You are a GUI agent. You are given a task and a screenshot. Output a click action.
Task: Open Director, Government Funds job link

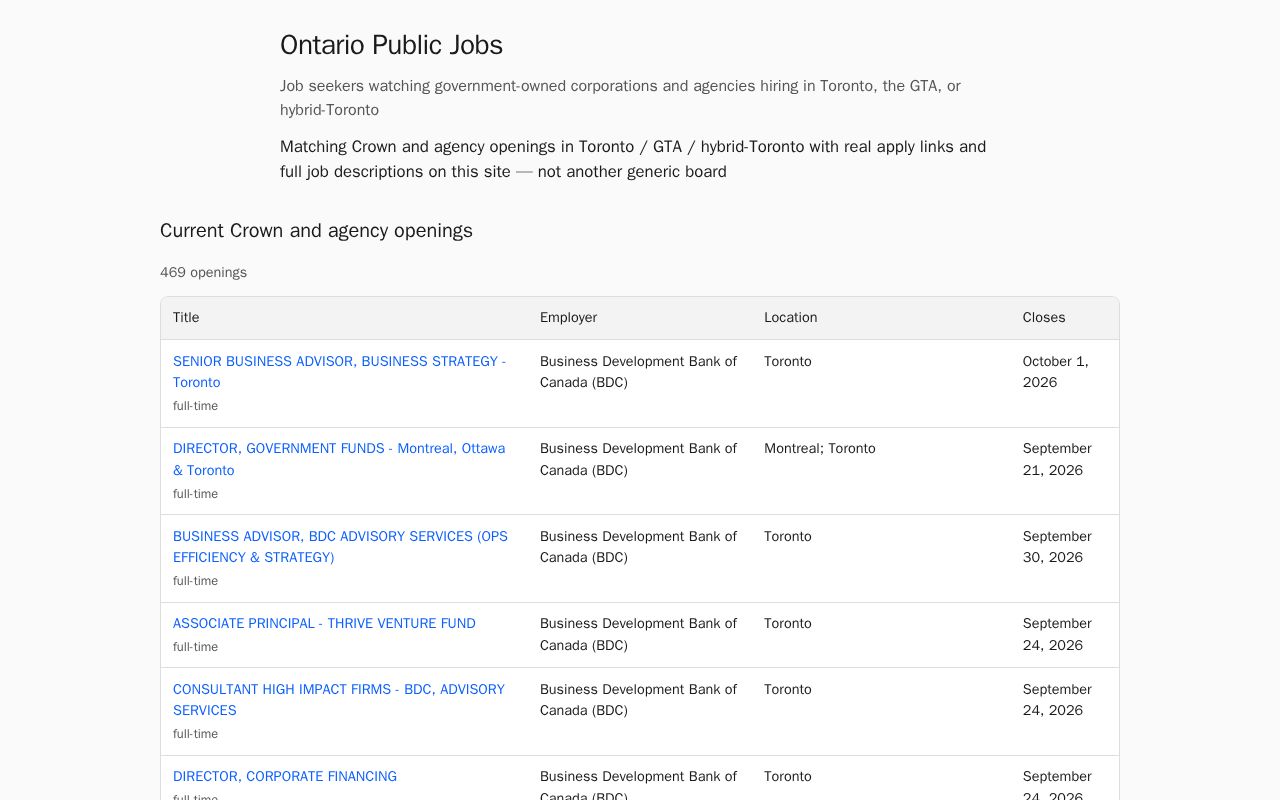click(x=339, y=459)
